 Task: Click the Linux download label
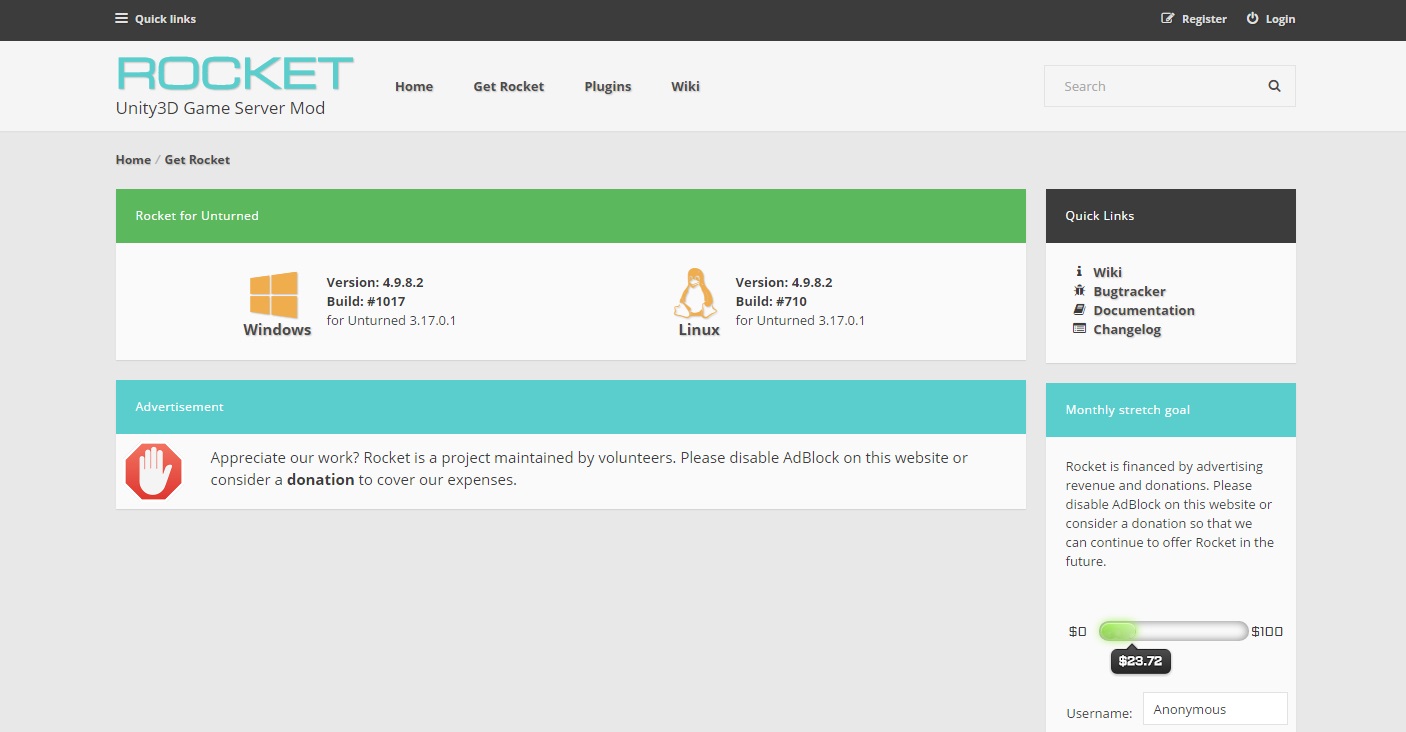tap(699, 330)
